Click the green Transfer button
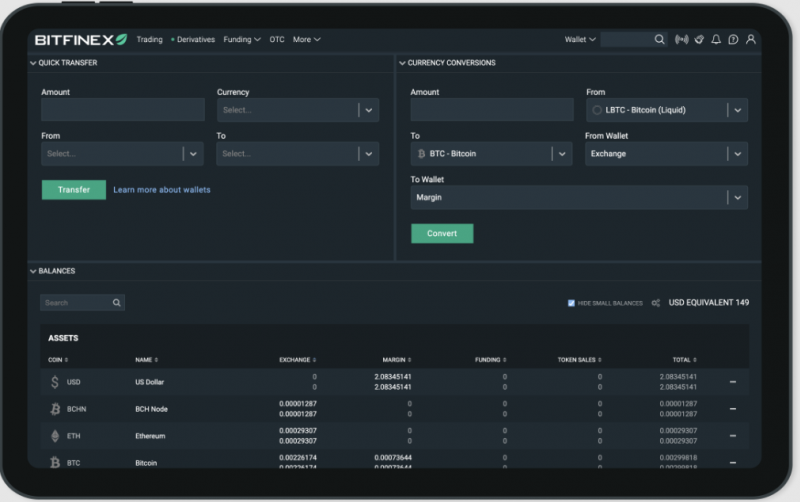 click(x=73, y=190)
